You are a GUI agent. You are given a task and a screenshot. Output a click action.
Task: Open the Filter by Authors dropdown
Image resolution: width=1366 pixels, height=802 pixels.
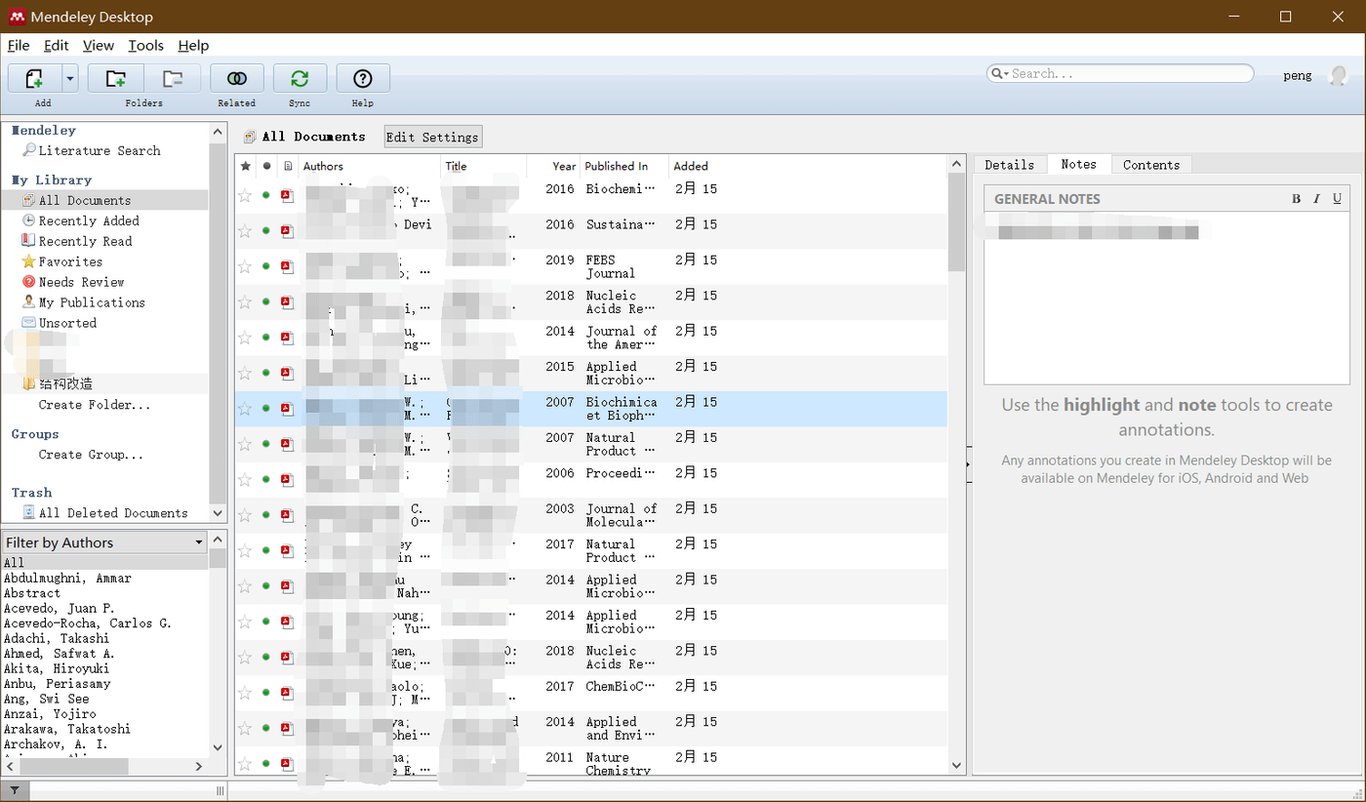104,542
